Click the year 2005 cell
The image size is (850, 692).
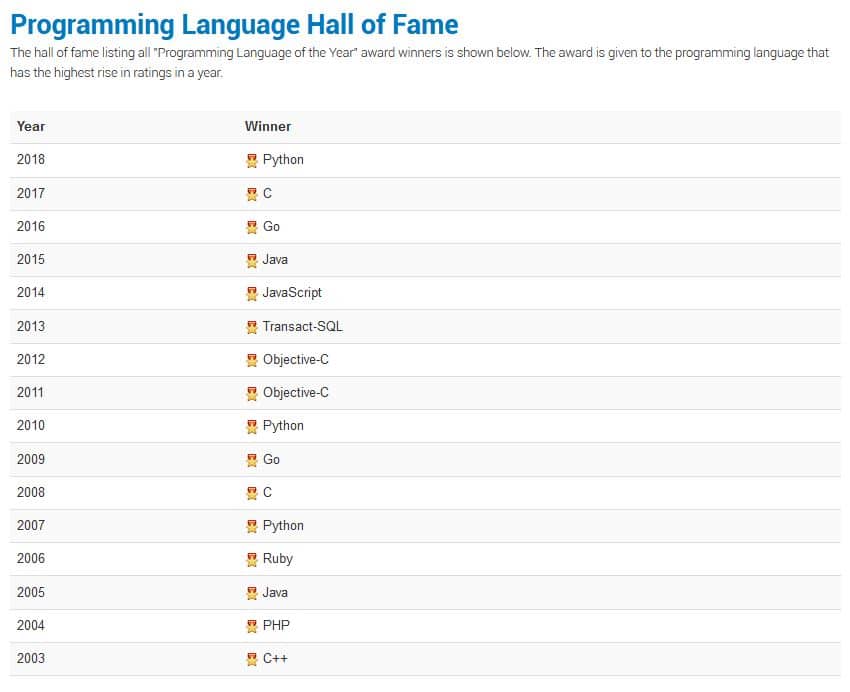click(x=31, y=592)
